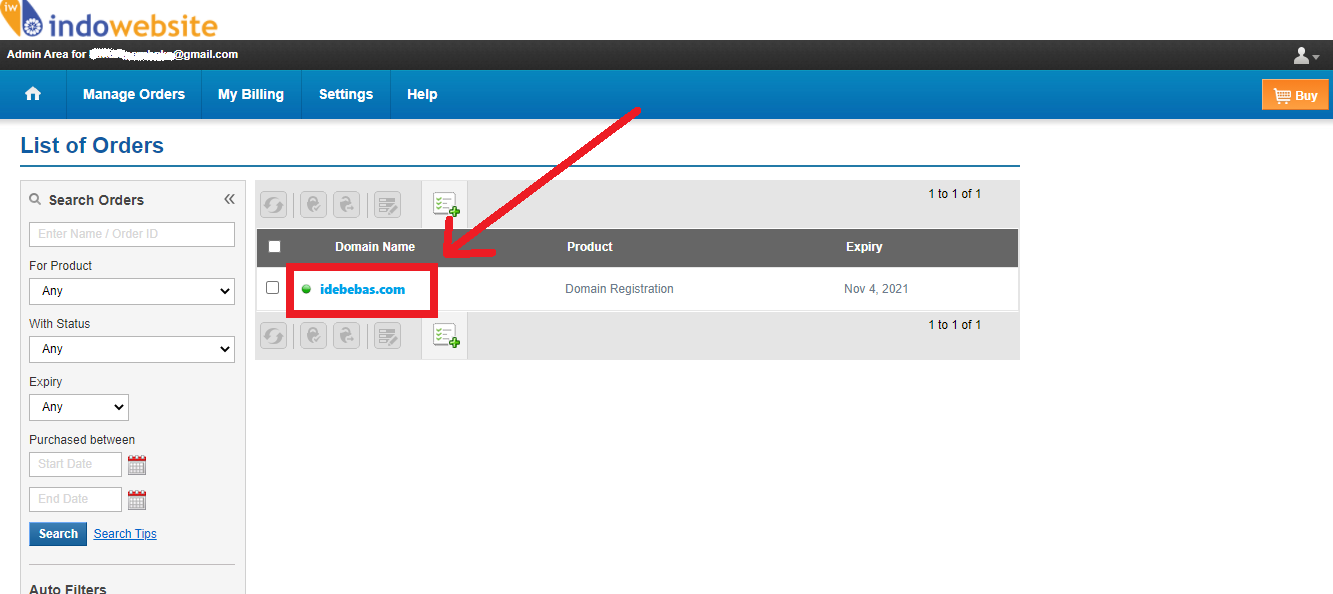Click the top renew orders icon

pos(273,205)
